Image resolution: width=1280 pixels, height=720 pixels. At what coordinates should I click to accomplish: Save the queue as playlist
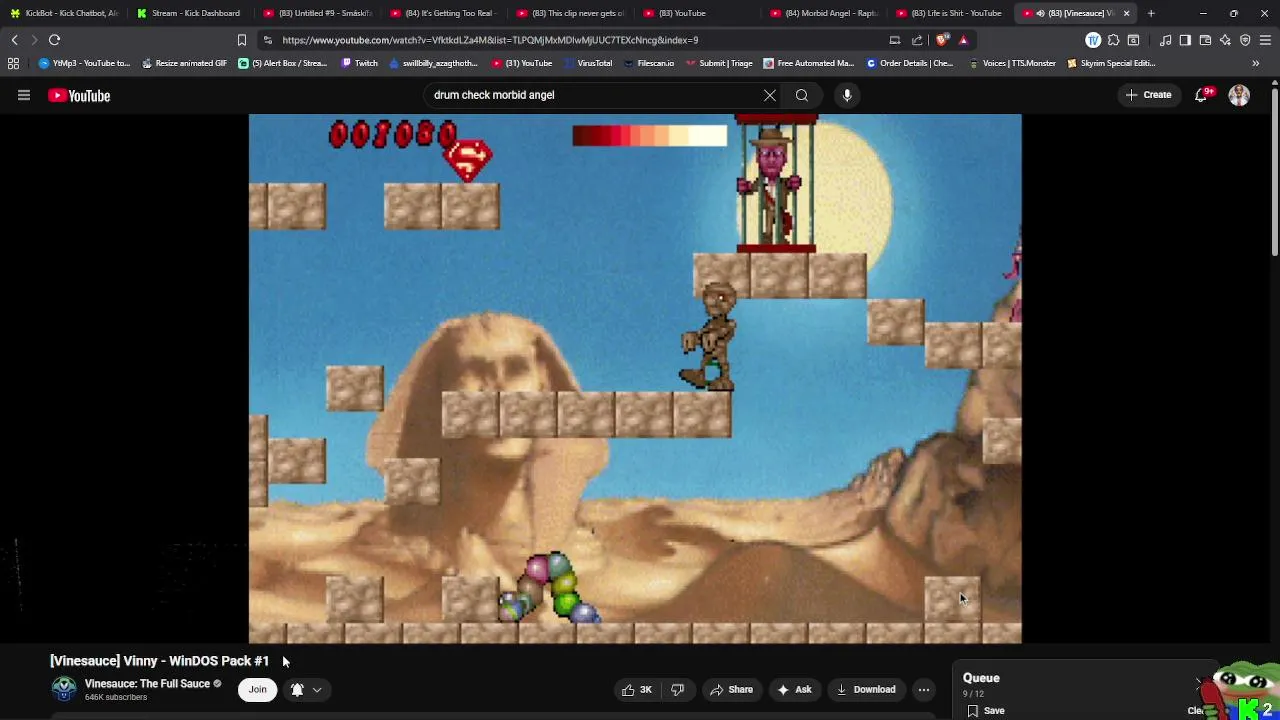click(x=985, y=711)
